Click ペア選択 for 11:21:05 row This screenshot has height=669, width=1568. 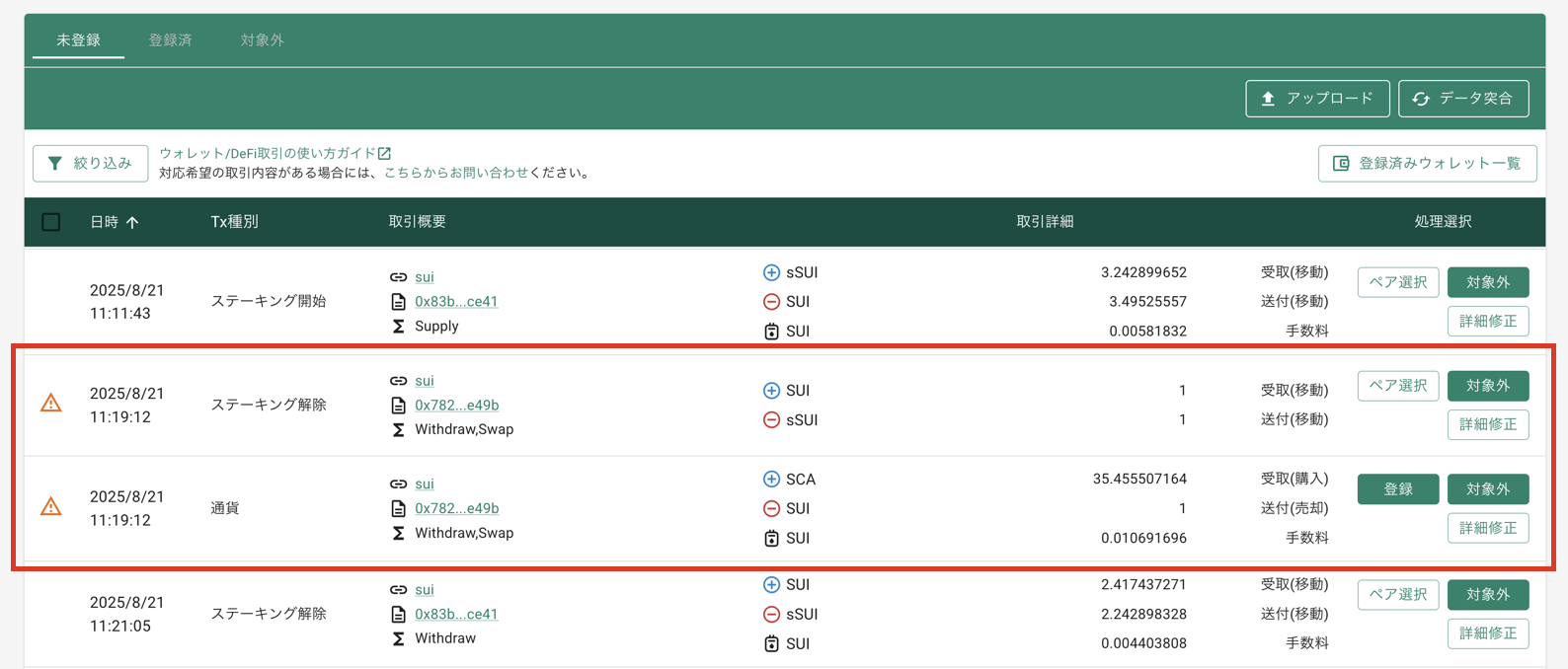1398,595
